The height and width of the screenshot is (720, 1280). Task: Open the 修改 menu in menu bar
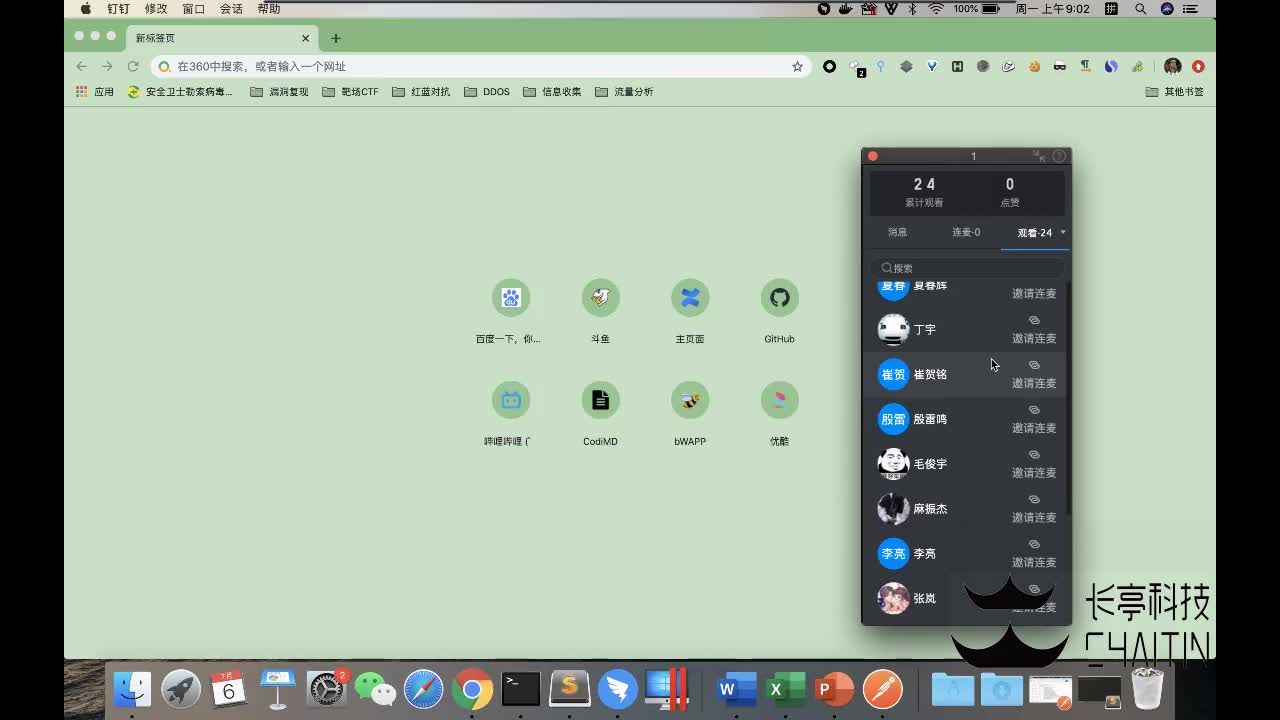(156, 9)
